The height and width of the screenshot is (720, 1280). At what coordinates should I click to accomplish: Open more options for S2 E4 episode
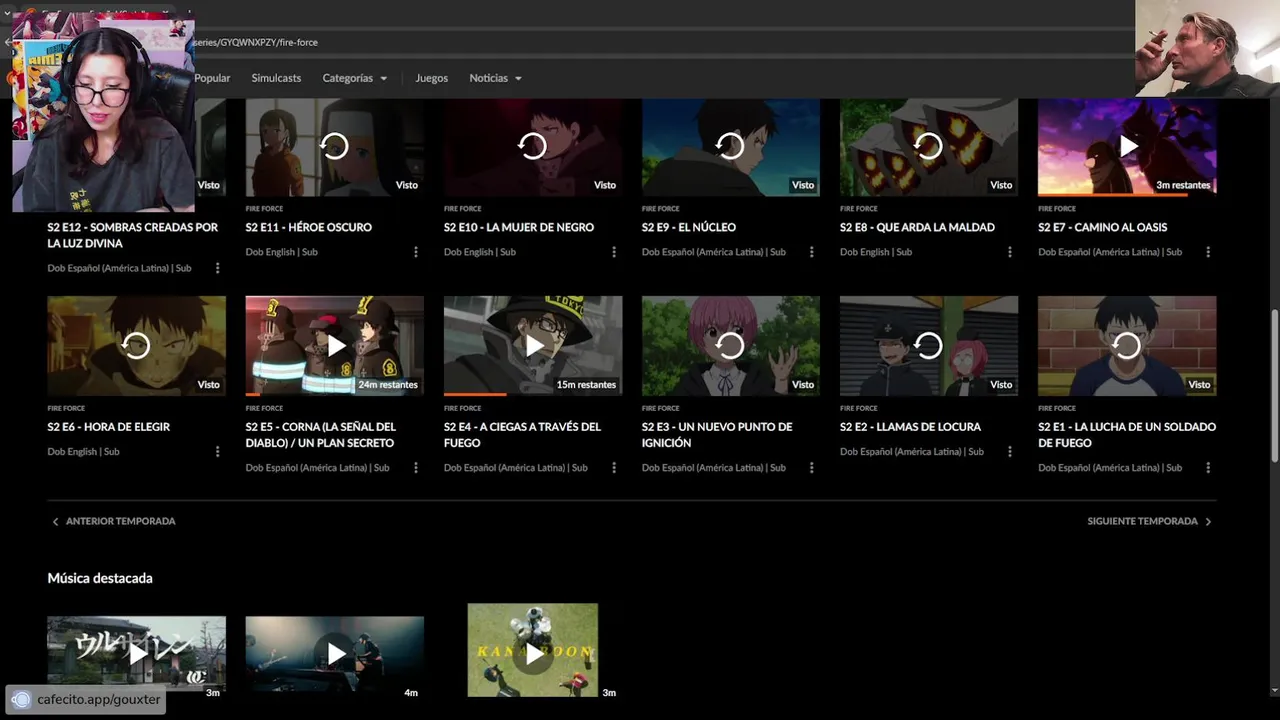[x=614, y=468]
